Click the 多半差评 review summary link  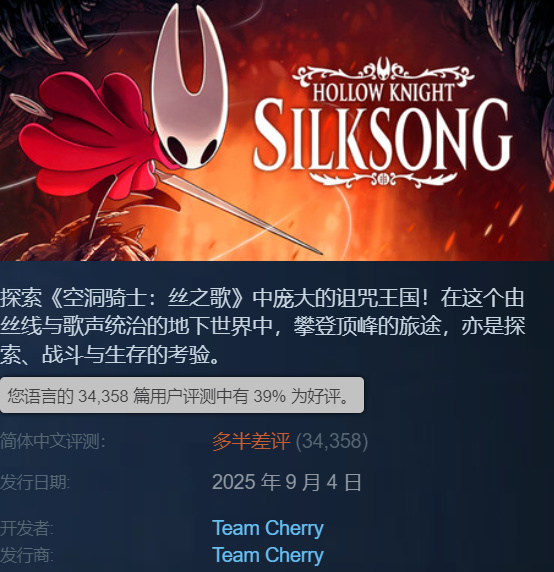coord(251,441)
